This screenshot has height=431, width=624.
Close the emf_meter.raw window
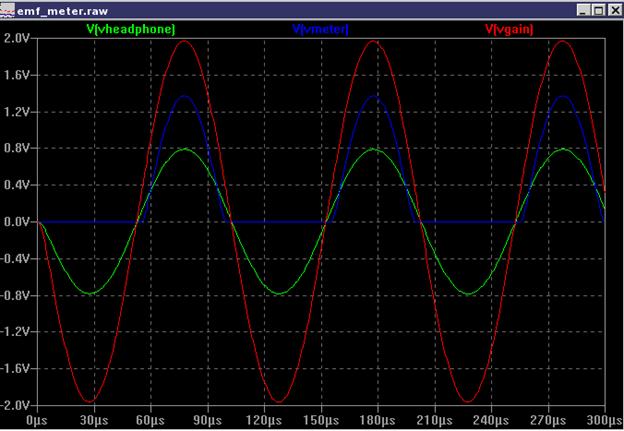coord(614,10)
